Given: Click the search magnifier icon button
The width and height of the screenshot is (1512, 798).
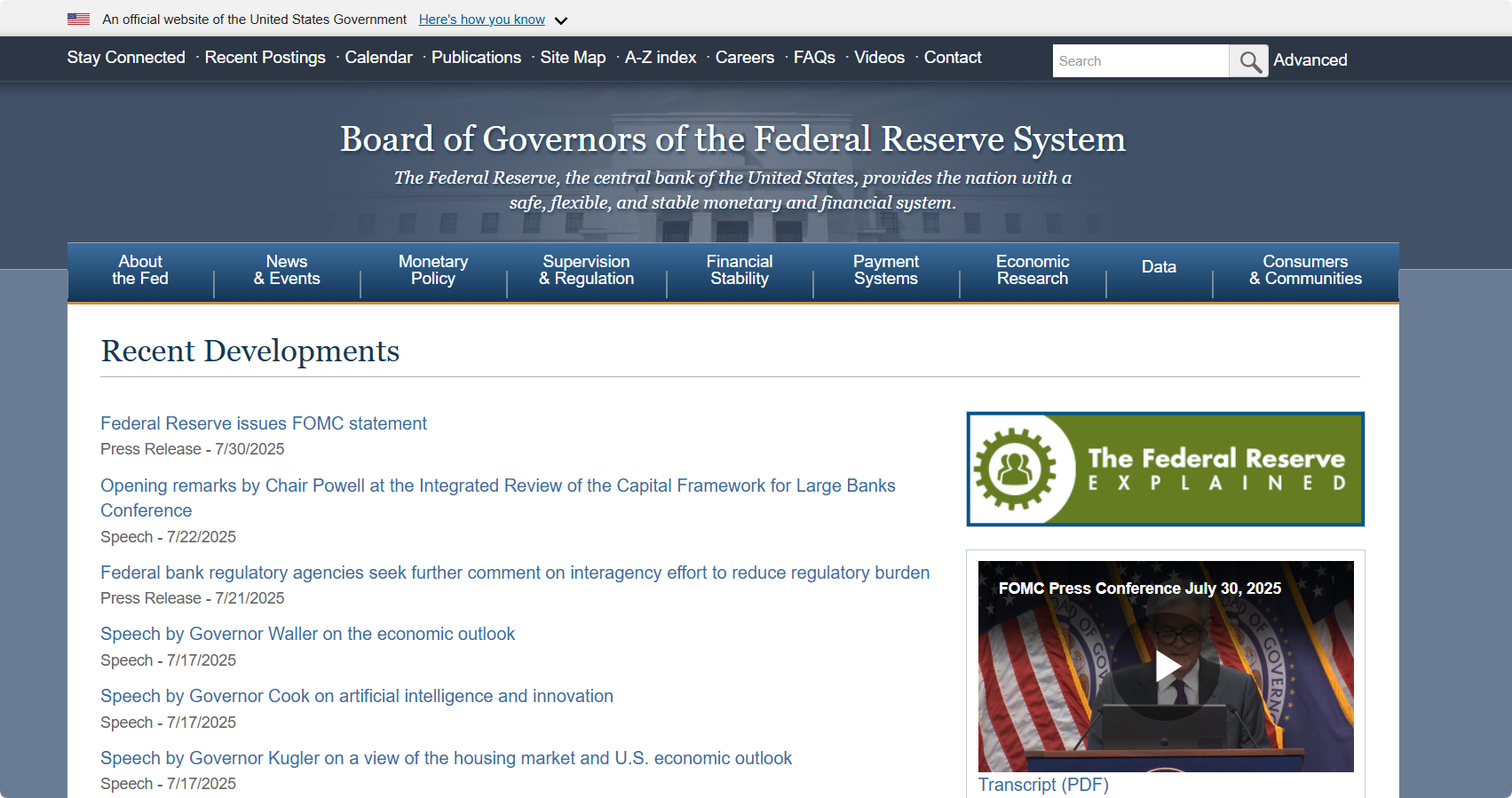Looking at the screenshot, I should click(x=1249, y=61).
